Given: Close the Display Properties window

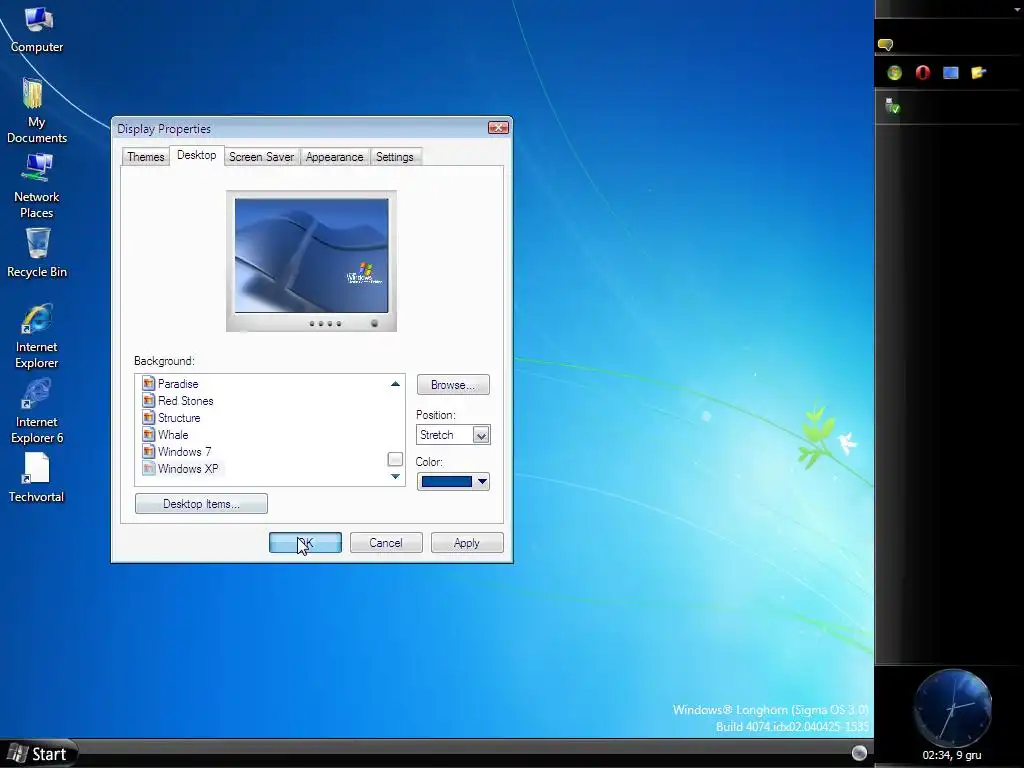Looking at the screenshot, I should (x=498, y=127).
